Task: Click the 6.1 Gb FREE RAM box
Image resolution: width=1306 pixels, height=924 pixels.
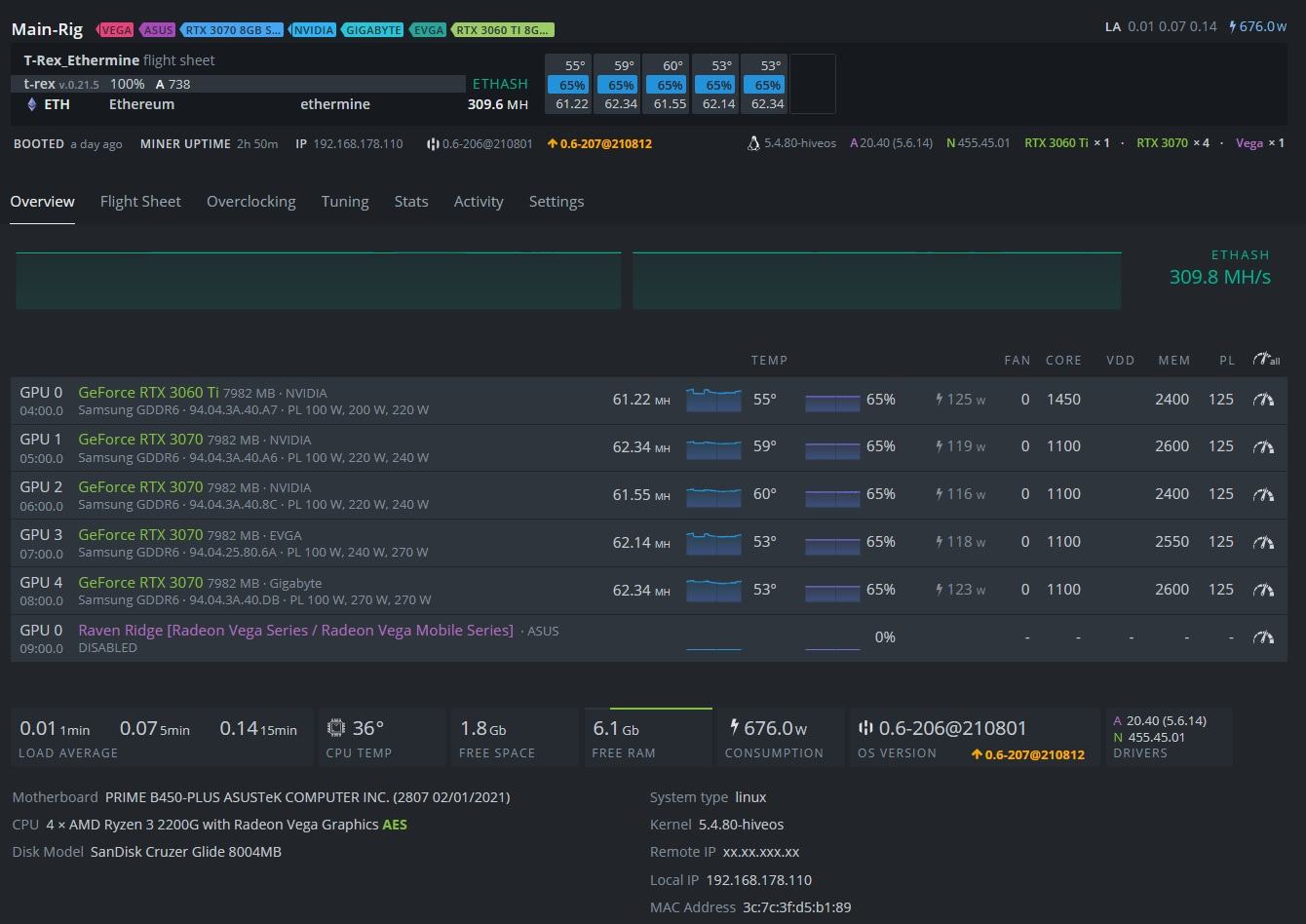Action: [x=648, y=738]
